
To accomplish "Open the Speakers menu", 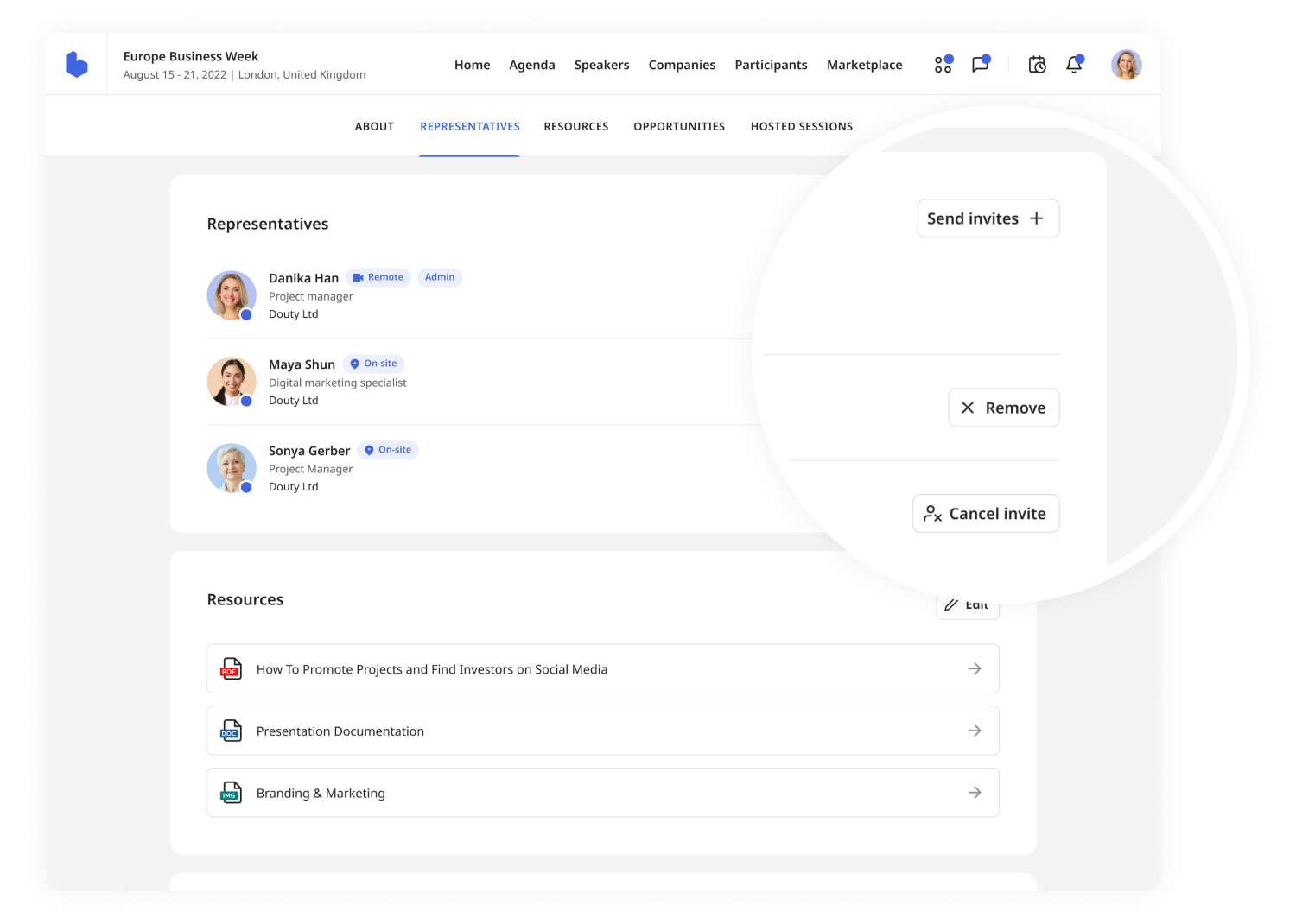I will pos(602,65).
